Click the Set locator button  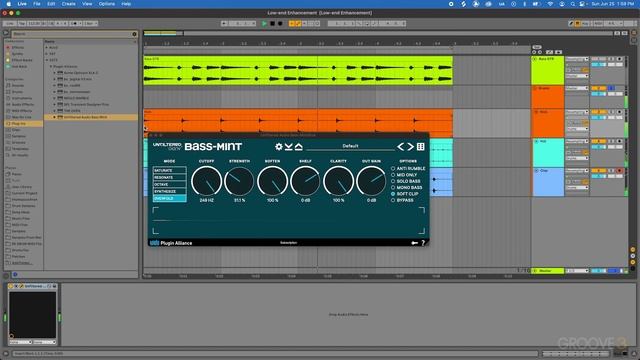537,47
